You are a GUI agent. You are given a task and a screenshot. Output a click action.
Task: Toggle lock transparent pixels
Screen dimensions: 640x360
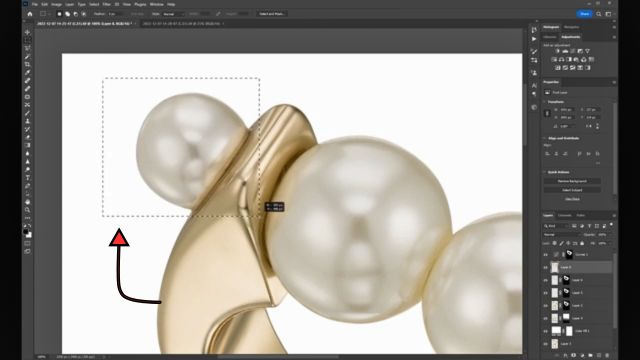[555, 243]
